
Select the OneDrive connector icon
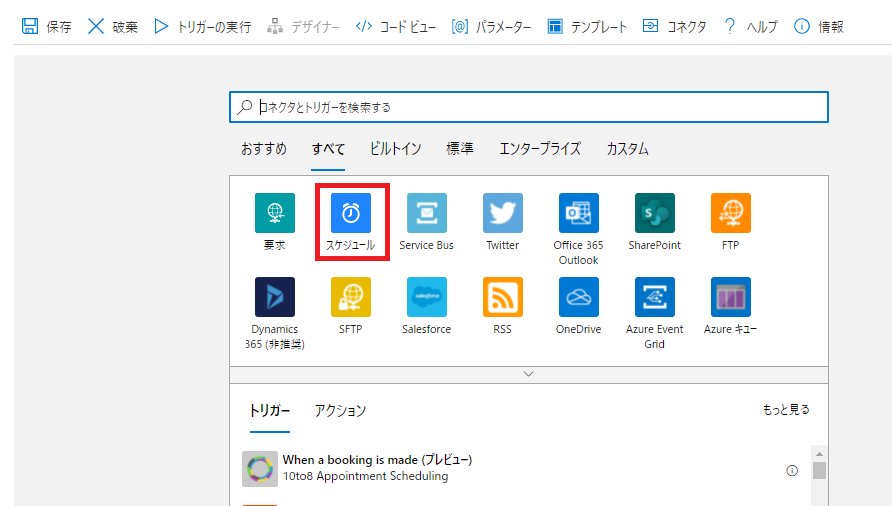tap(579, 297)
